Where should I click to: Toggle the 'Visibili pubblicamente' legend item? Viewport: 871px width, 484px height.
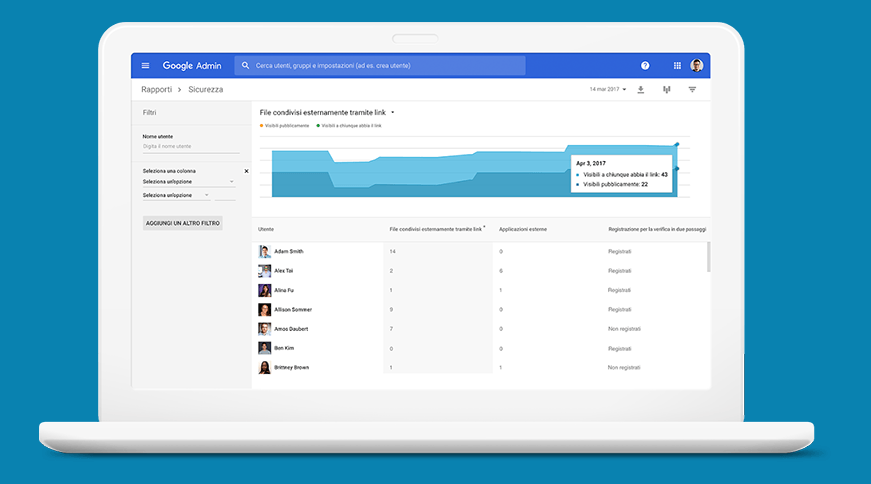click(x=285, y=126)
